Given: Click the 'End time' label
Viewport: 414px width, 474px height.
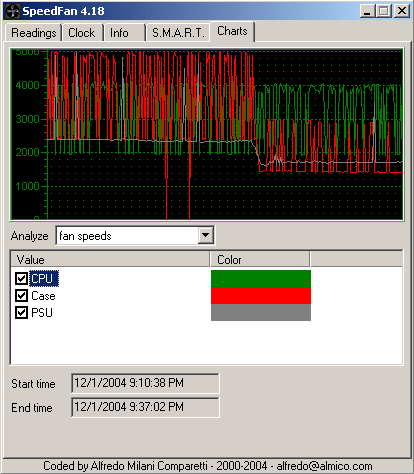Looking at the screenshot, I should pos(32,408).
